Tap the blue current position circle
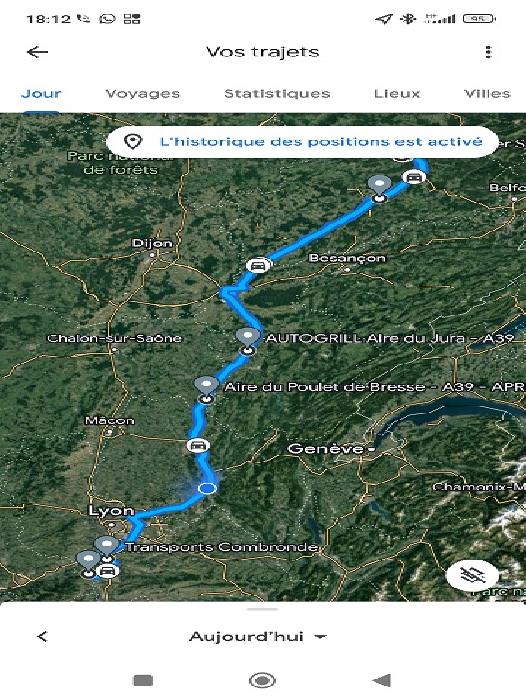 click(x=207, y=488)
